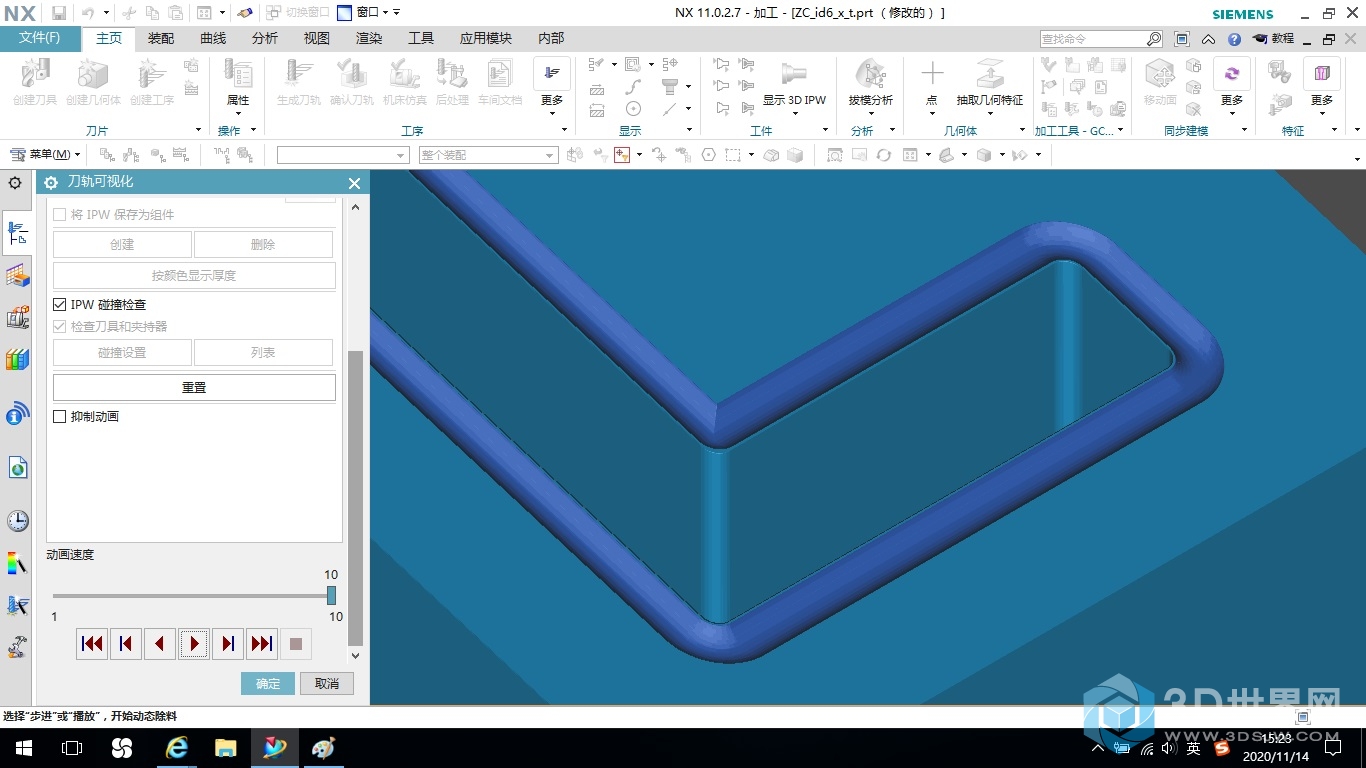
Task: Open the settings gear in left sidebar
Action: point(15,183)
